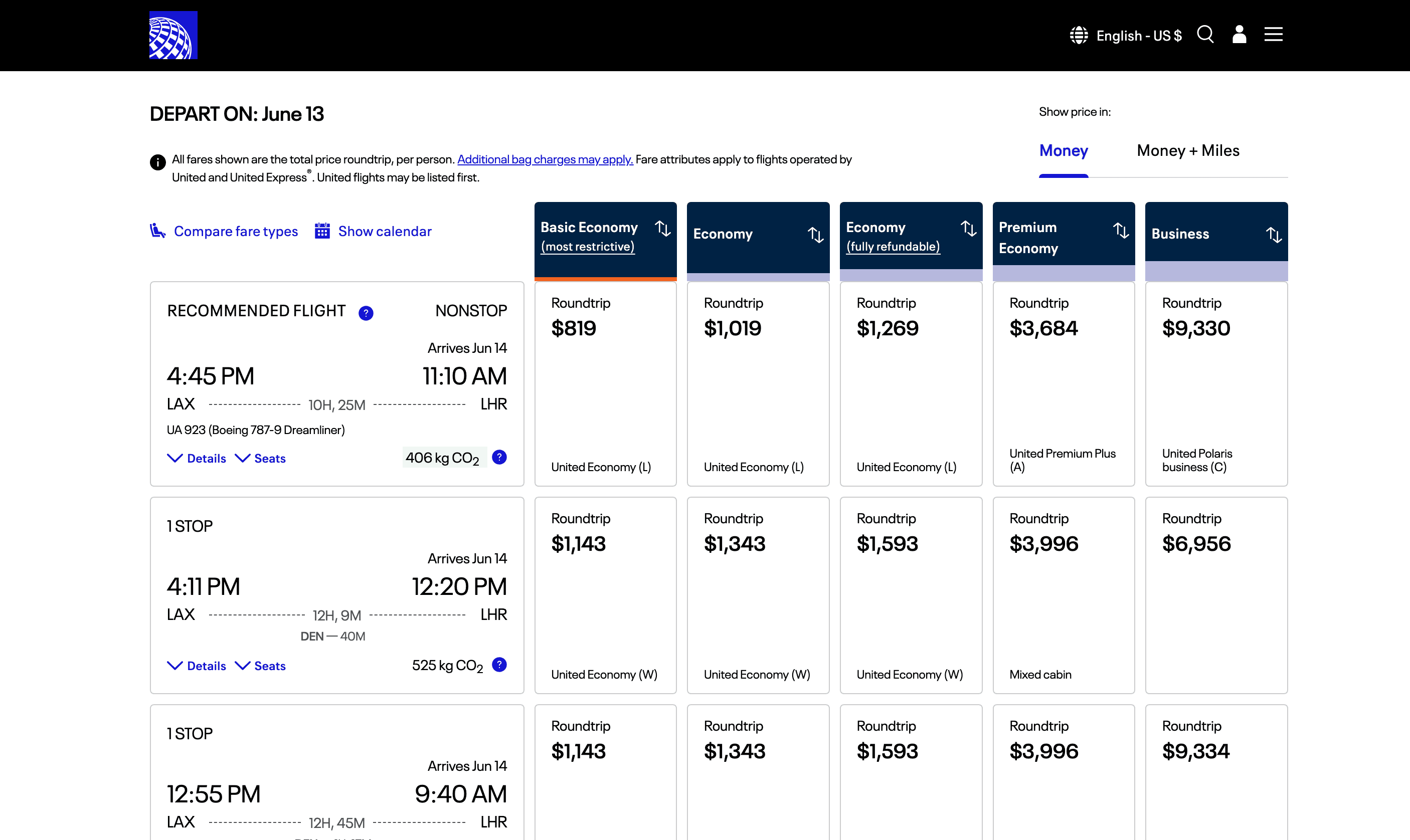Screen dimensions: 1410x840
Task: Open the site search magnifier icon
Action: tap(1205, 35)
